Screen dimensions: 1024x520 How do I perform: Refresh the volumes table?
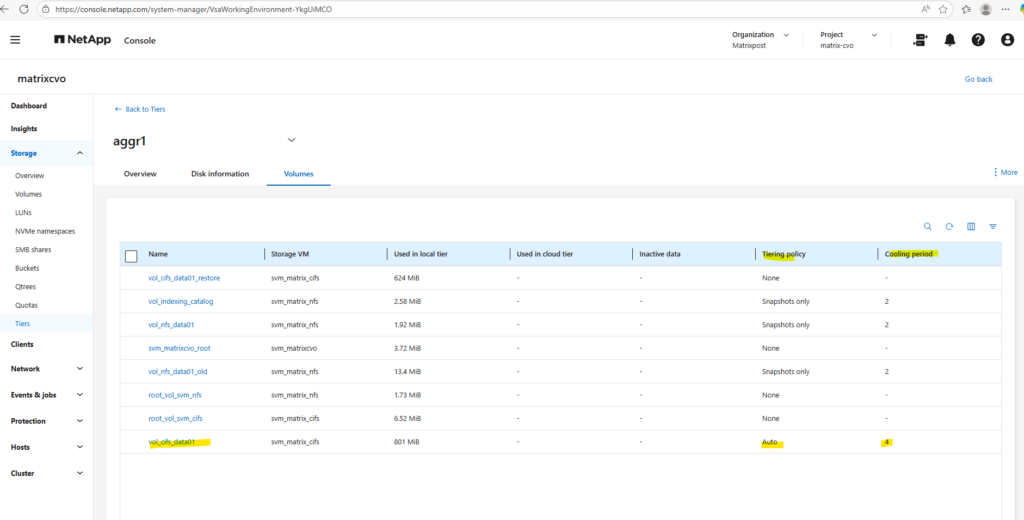tap(949, 227)
